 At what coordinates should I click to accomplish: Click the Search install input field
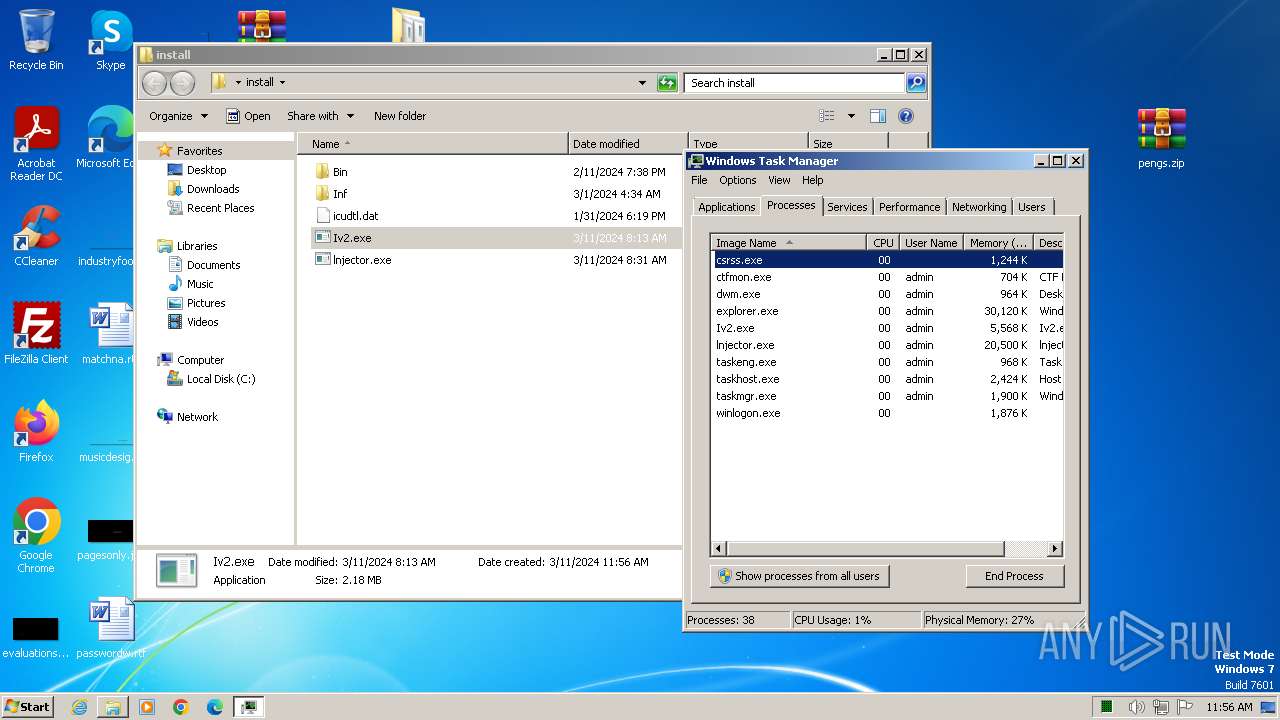pos(795,83)
